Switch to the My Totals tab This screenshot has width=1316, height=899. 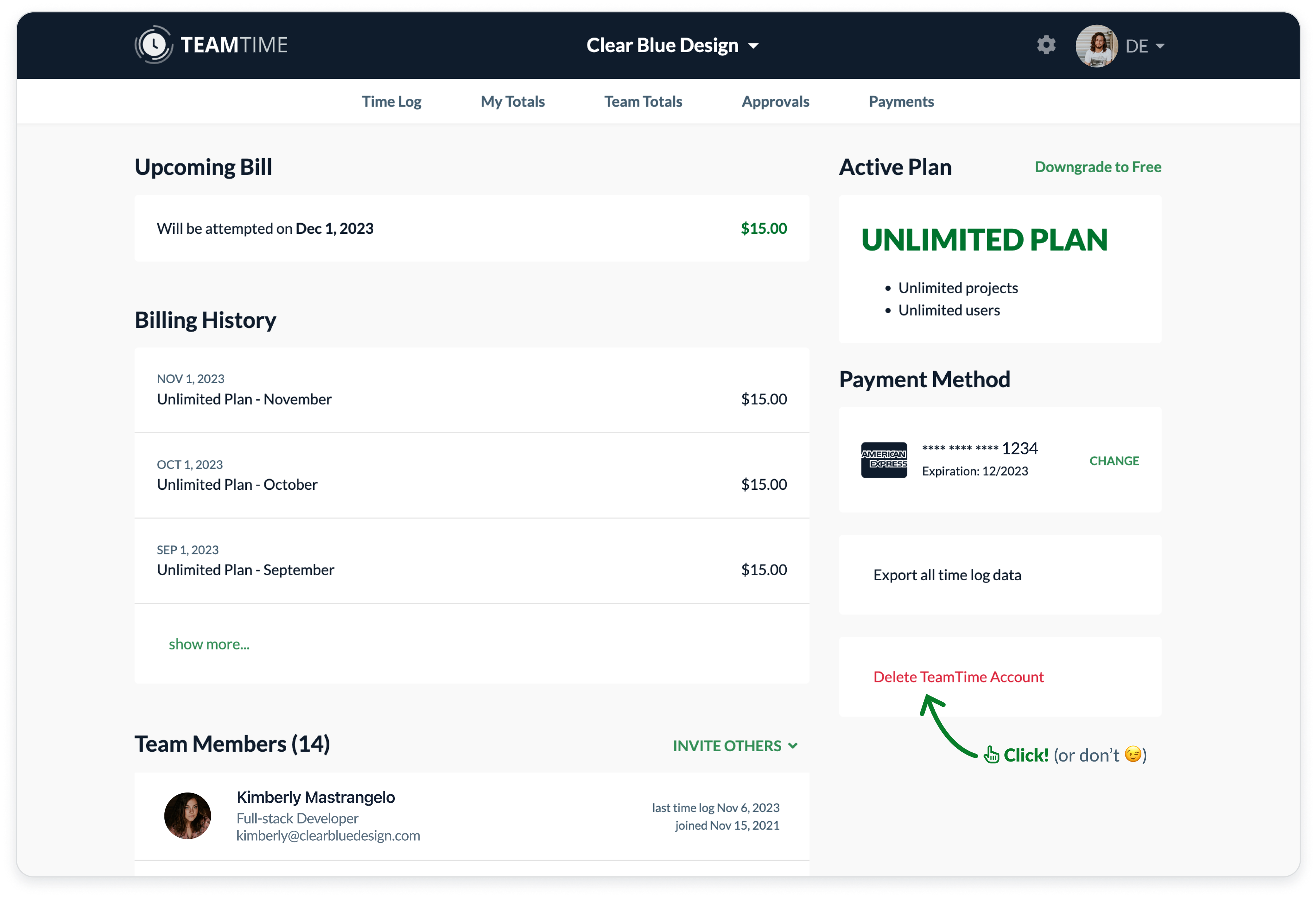[x=513, y=101]
